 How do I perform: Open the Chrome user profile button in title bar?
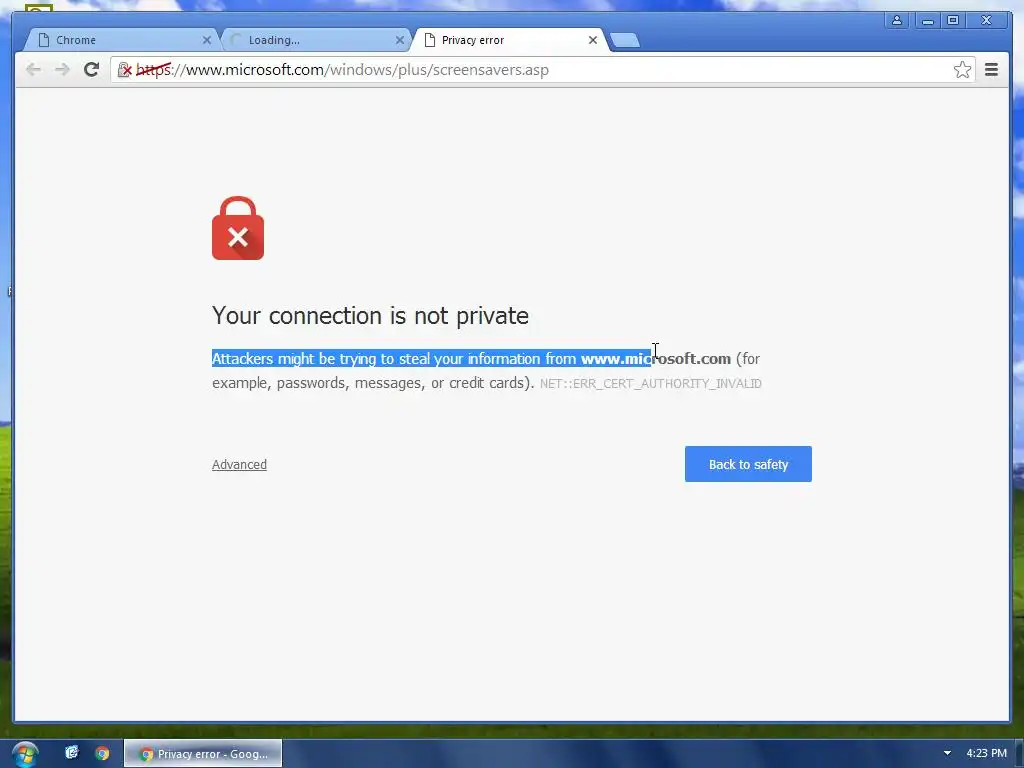pos(897,20)
